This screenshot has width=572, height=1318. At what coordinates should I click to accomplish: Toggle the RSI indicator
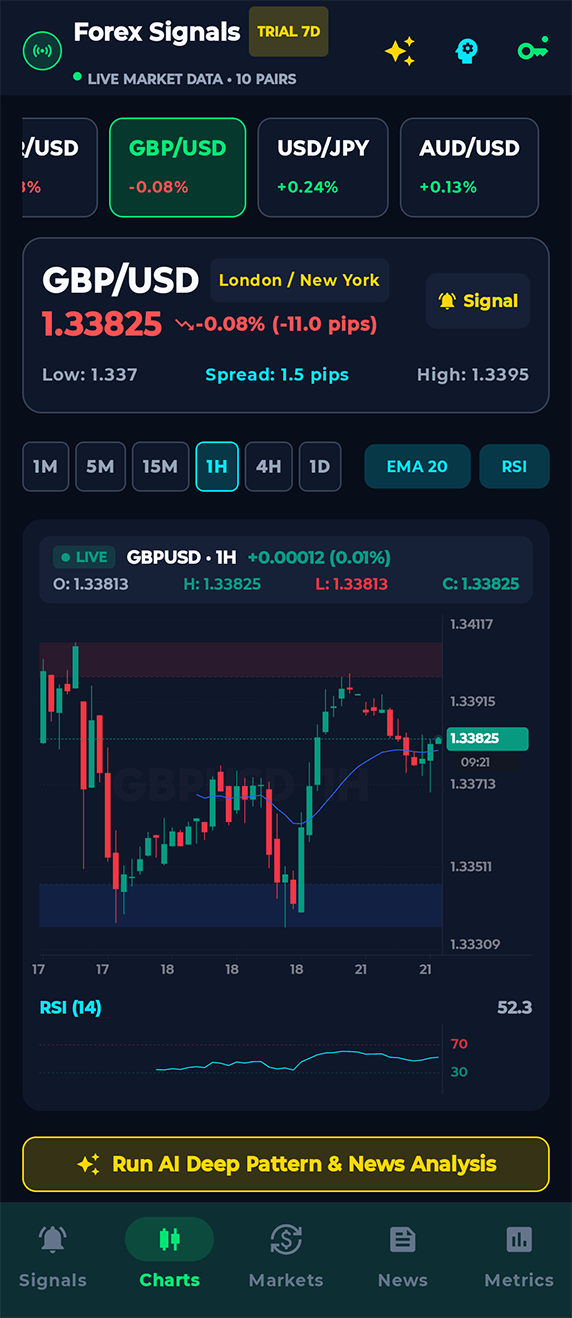(x=514, y=467)
